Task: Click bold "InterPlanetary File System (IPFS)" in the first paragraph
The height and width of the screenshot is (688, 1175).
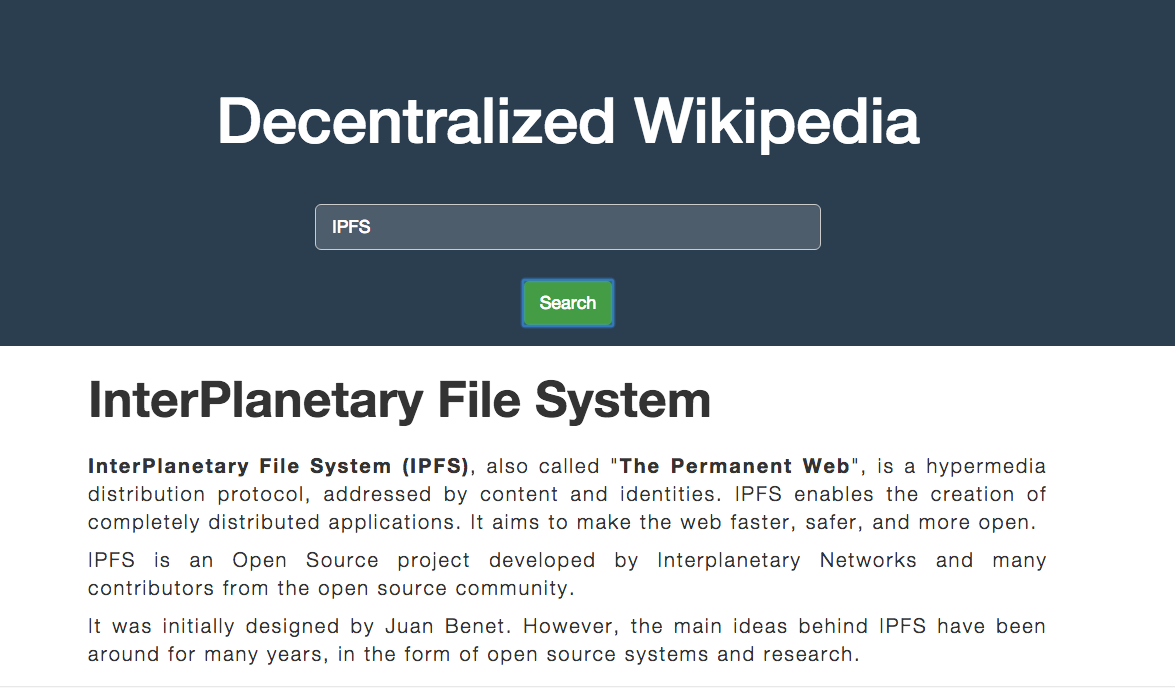Action: pyautogui.click(x=278, y=466)
